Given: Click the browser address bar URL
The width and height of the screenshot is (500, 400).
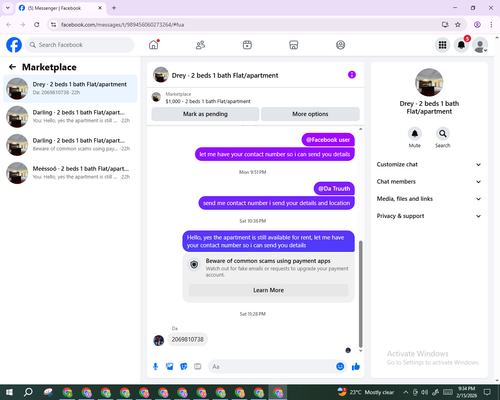Looking at the screenshot, I should pyautogui.click(x=122, y=25).
